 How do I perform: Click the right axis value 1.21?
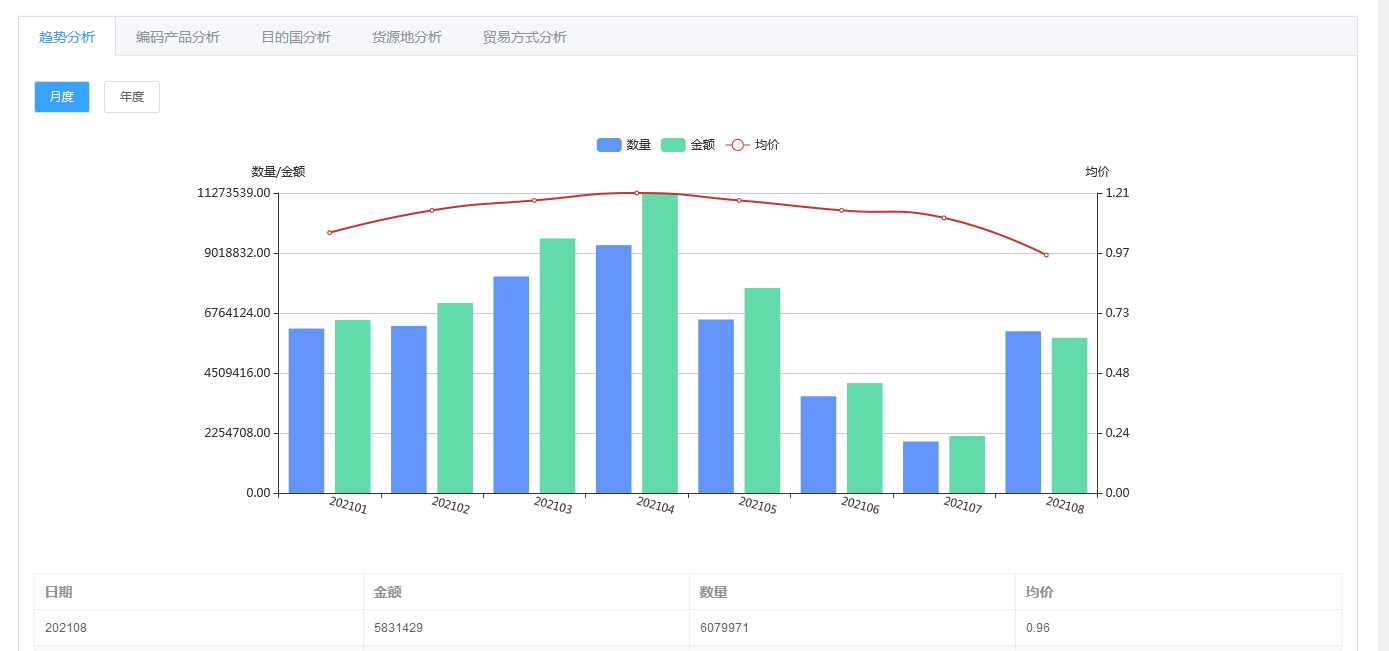tap(1117, 193)
